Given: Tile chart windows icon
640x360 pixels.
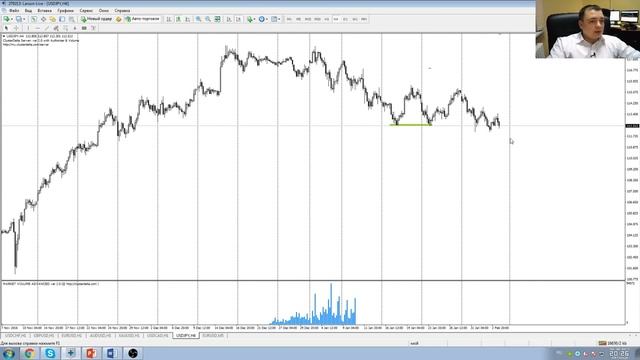Looking at the screenshot, I should [218, 19].
